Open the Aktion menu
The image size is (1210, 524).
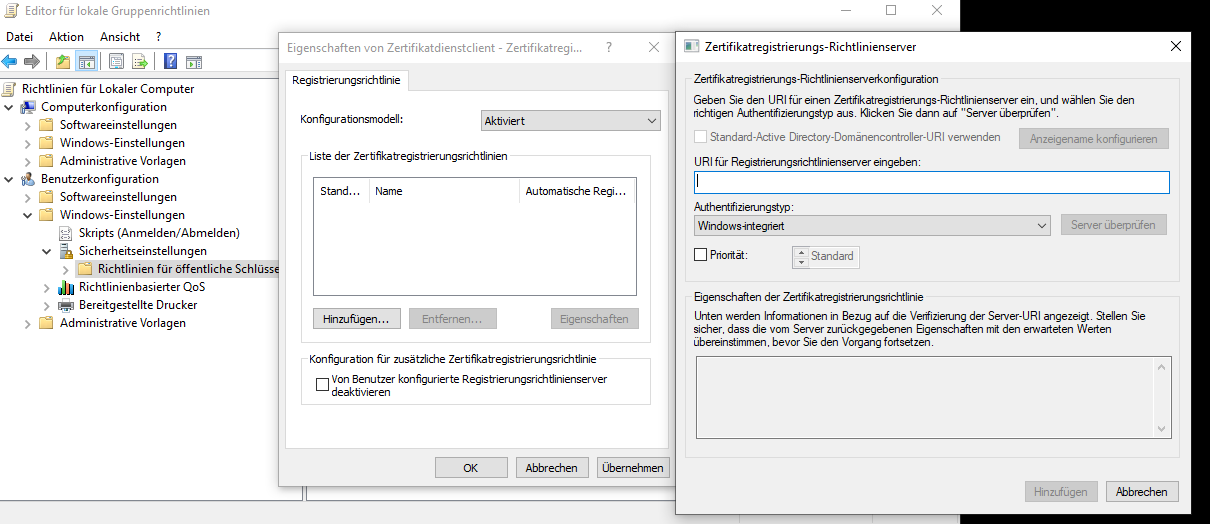click(66, 37)
